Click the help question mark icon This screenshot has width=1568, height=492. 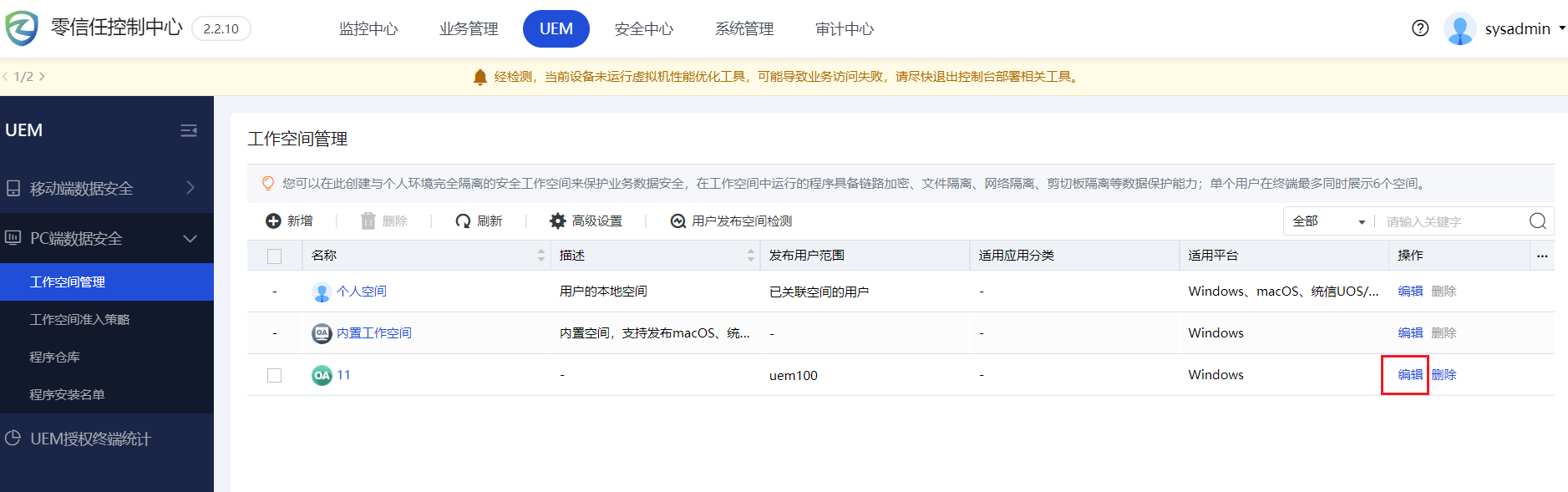(1419, 28)
